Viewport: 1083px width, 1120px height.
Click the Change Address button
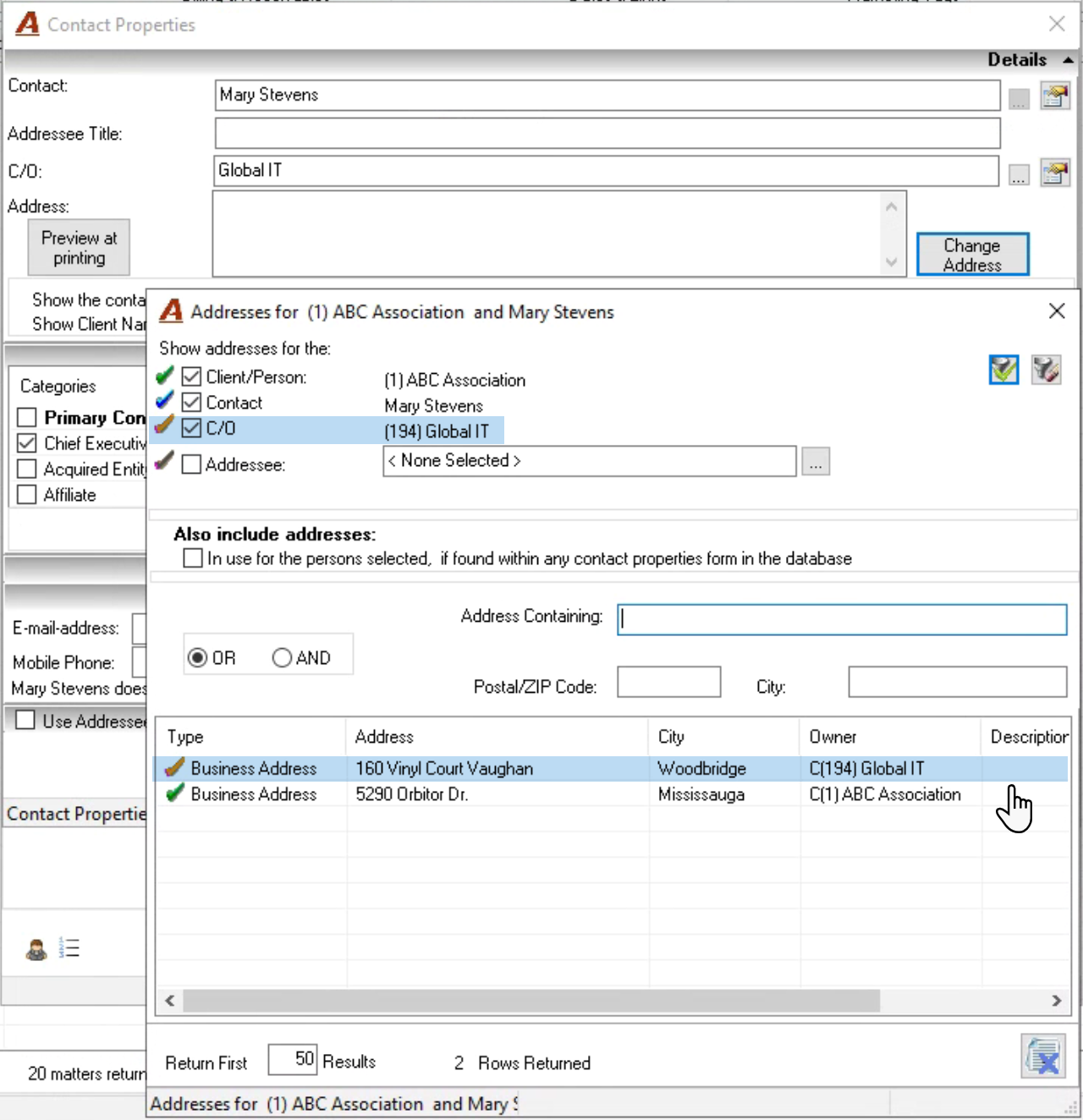pyautogui.click(x=973, y=254)
